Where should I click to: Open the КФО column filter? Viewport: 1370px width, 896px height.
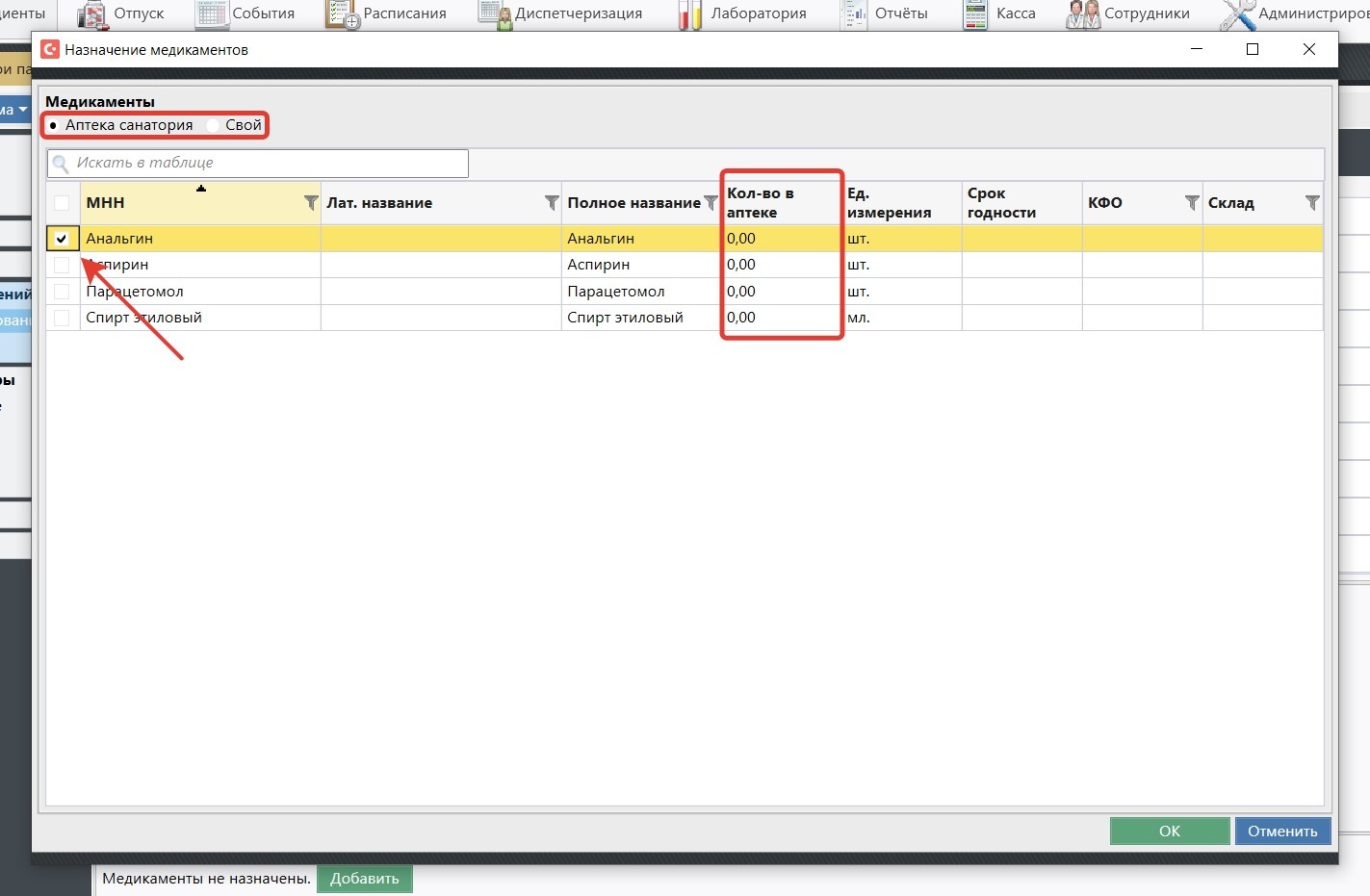pyautogui.click(x=1192, y=203)
